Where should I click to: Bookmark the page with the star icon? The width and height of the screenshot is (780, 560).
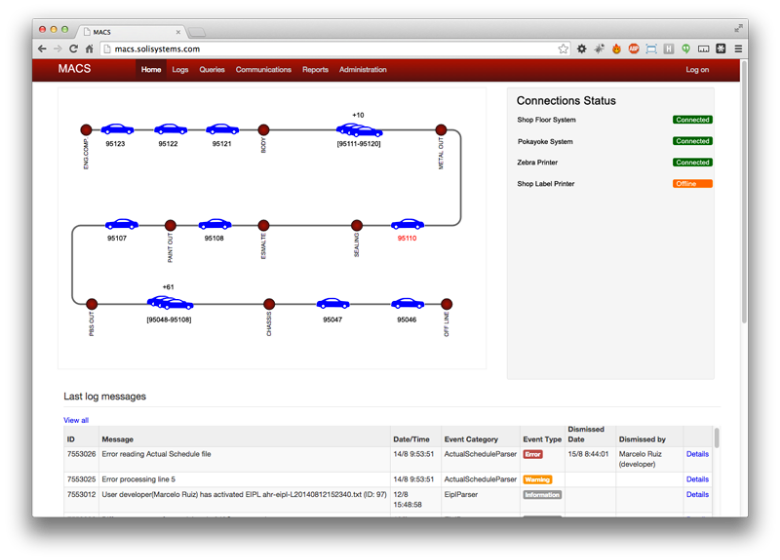(x=563, y=48)
